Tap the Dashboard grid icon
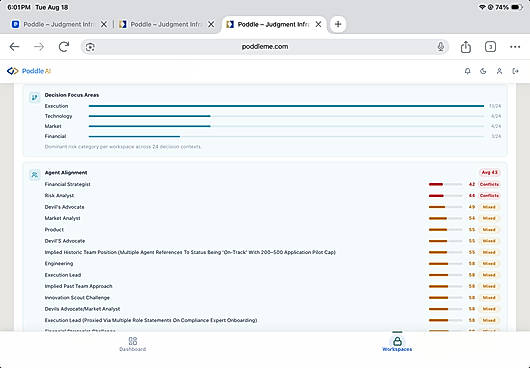The height and width of the screenshot is (368, 530). pyautogui.click(x=133, y=341)
